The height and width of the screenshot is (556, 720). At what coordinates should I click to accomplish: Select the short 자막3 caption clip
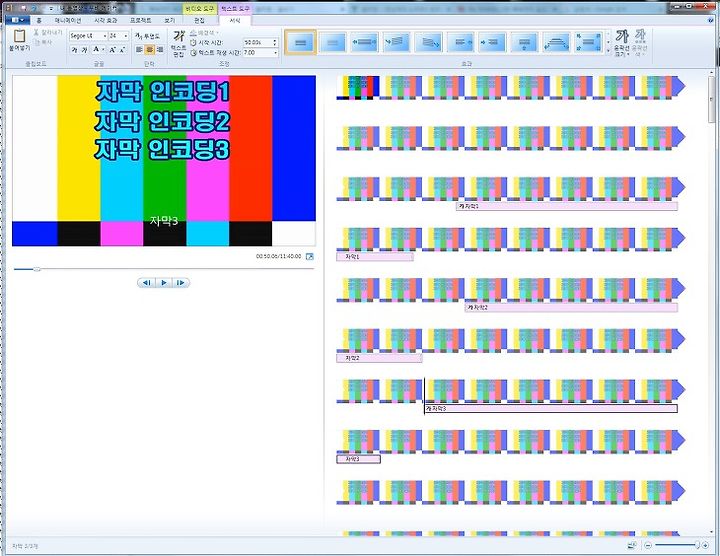[x=358, y=459]
